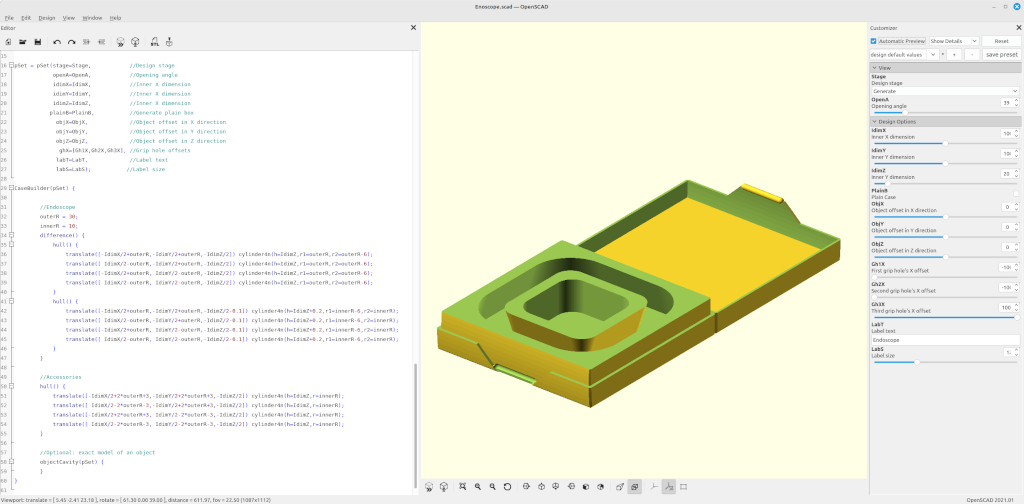
Task: Click the Open file icon in editor toolbar
Action: (x=23, y=42)
